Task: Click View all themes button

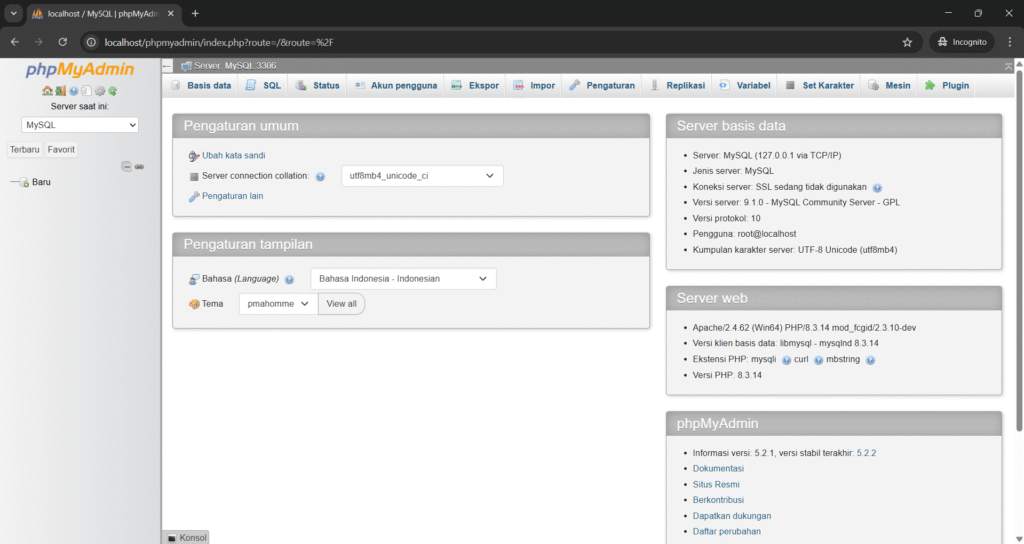Action: (x=342, y=304)
